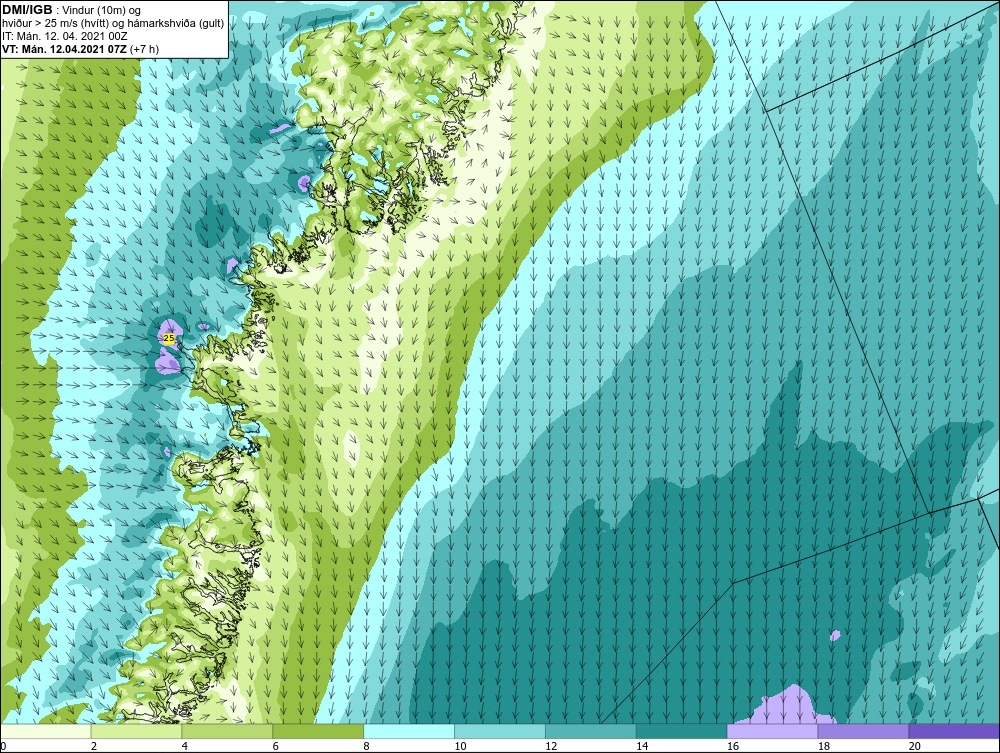Click the 16–18 m/s lavender legend swatch
The width and height of the screenshot is (1000, 753).
[772, 731]
